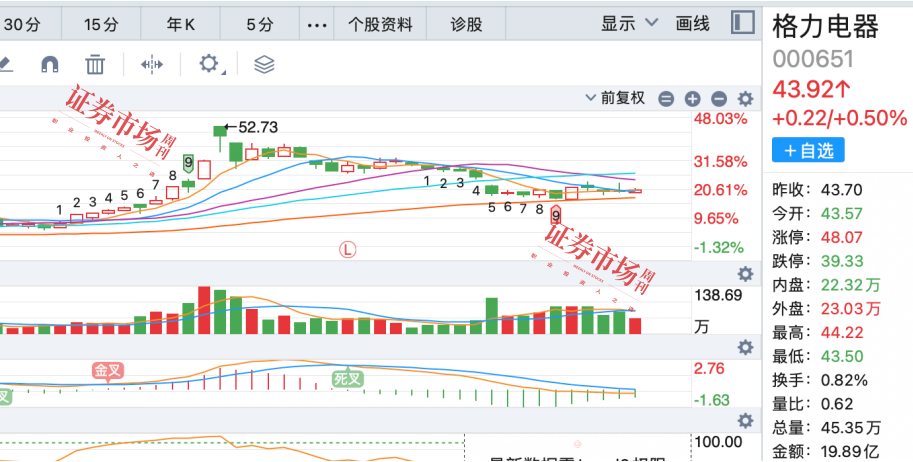Image resolution: width=913 pixels, height=462 pixels.
Task: Click the 总量 value 45.35万
Action: (851, 428)
